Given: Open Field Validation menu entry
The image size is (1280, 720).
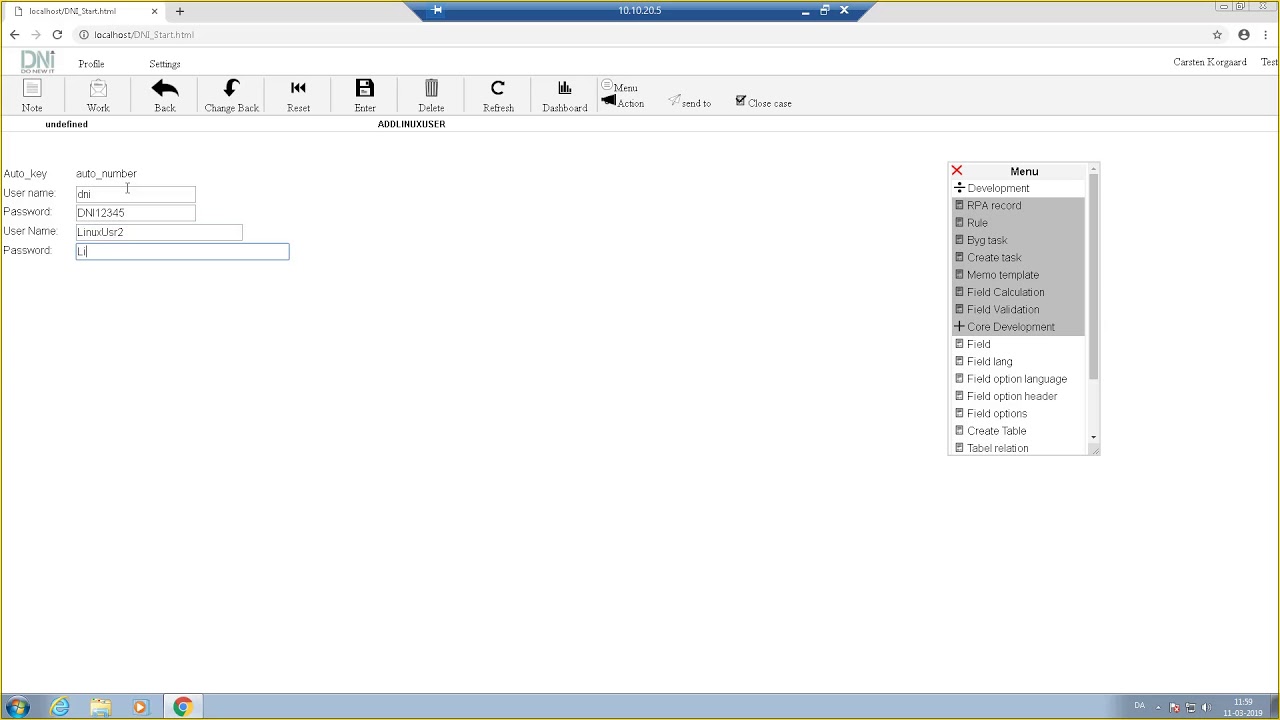Looking at the screenshot, I should tap(1003, 310).
